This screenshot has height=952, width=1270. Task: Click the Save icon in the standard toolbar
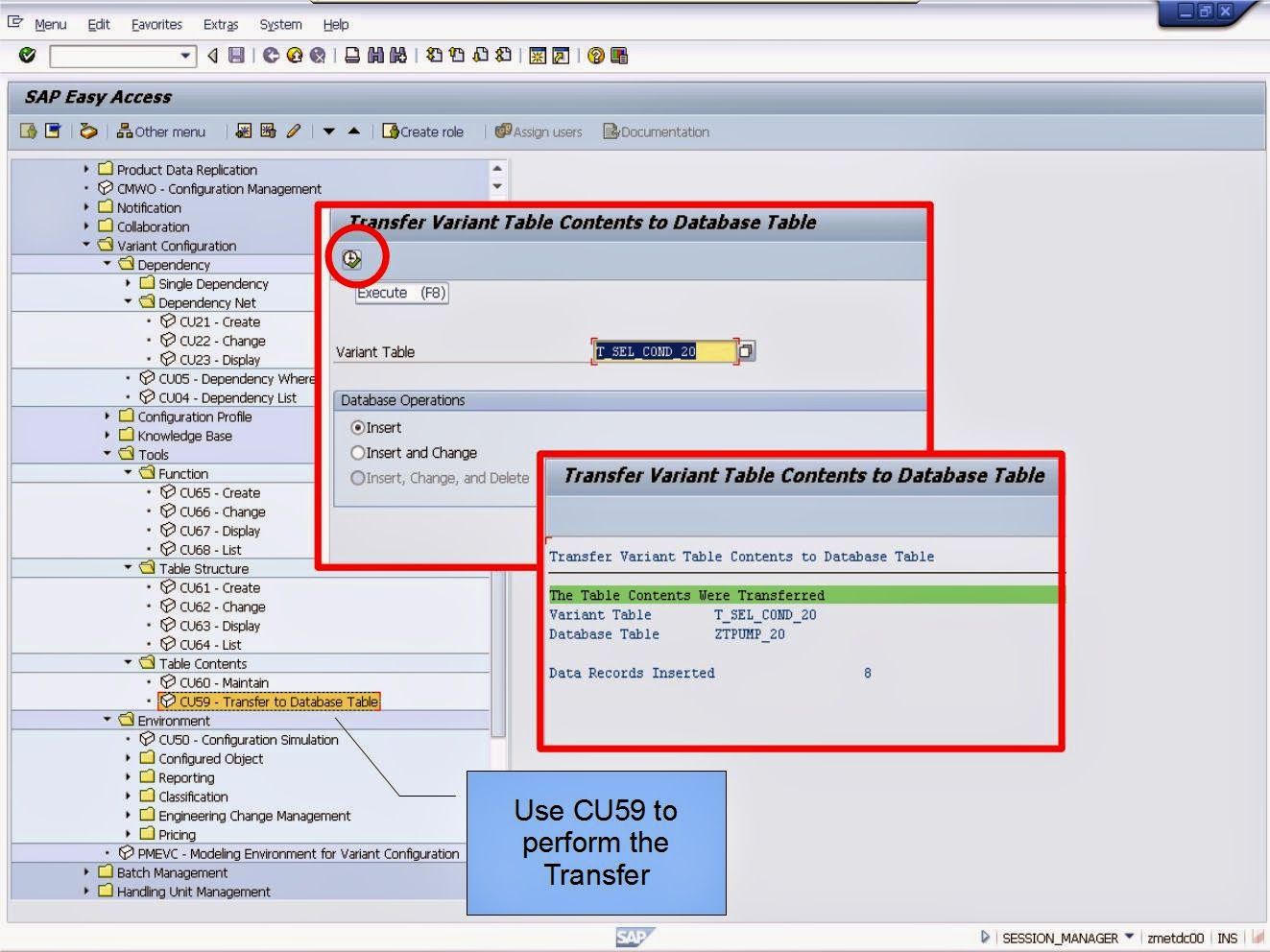tap(234, 56)
